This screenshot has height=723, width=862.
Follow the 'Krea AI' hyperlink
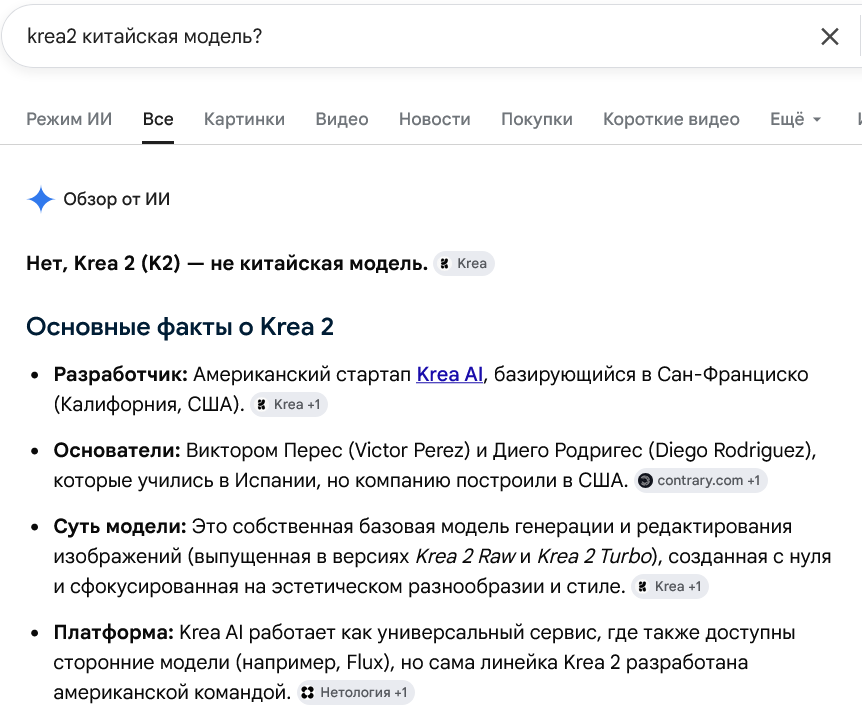point(450,374)
